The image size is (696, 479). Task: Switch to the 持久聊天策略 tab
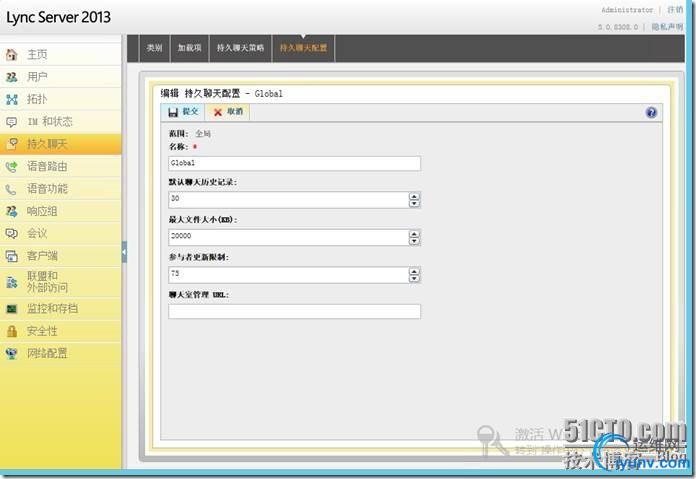tap(240, 48)
